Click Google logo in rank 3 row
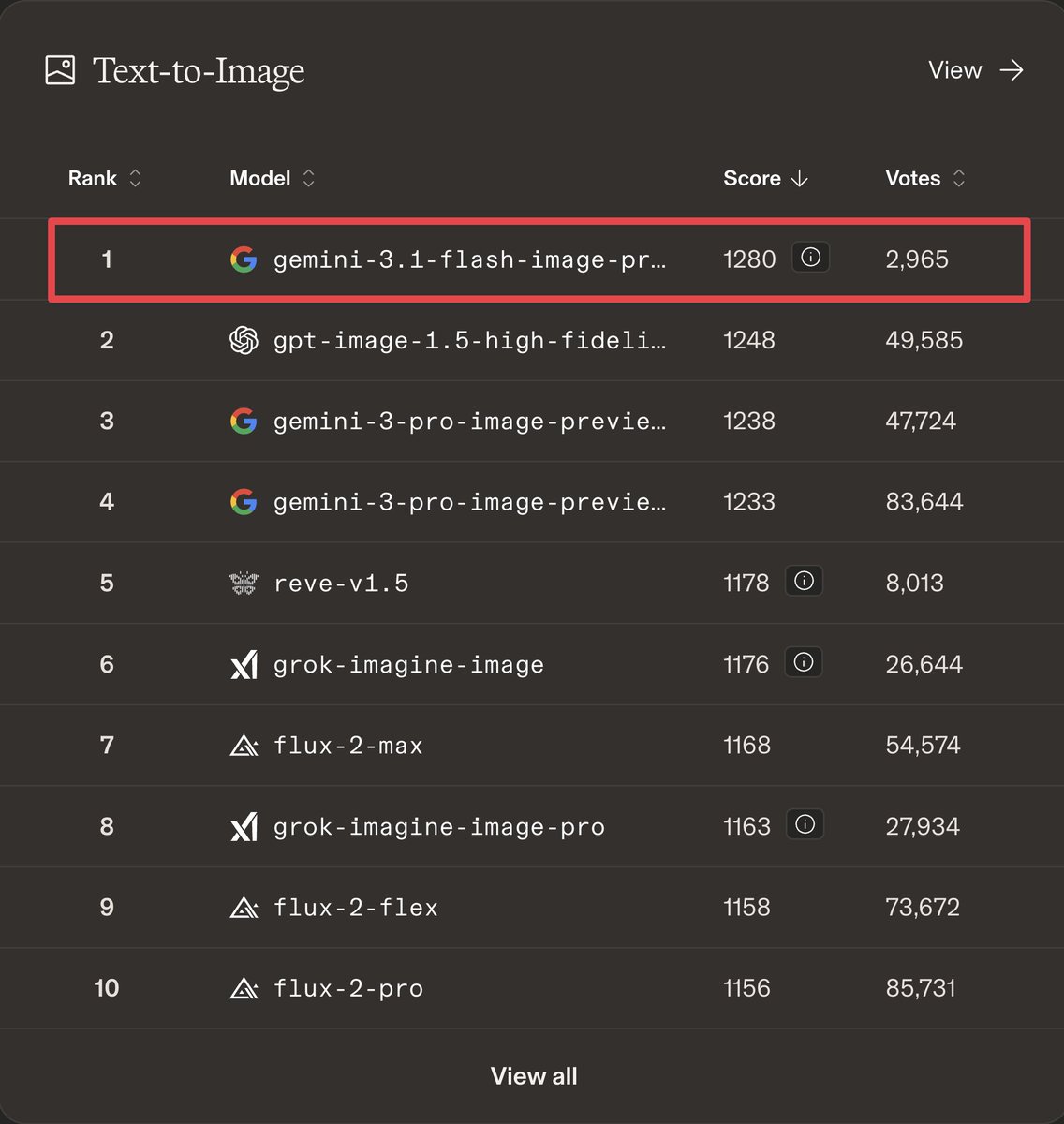 click(244, 421)
